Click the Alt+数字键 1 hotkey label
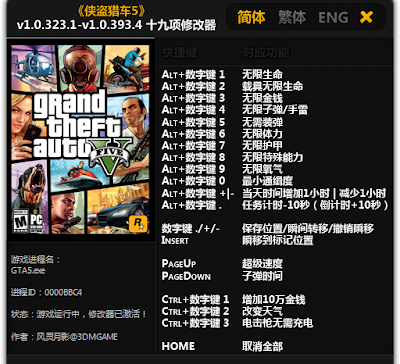The height and width of the screenshot is (364, 400). point(193,74)
